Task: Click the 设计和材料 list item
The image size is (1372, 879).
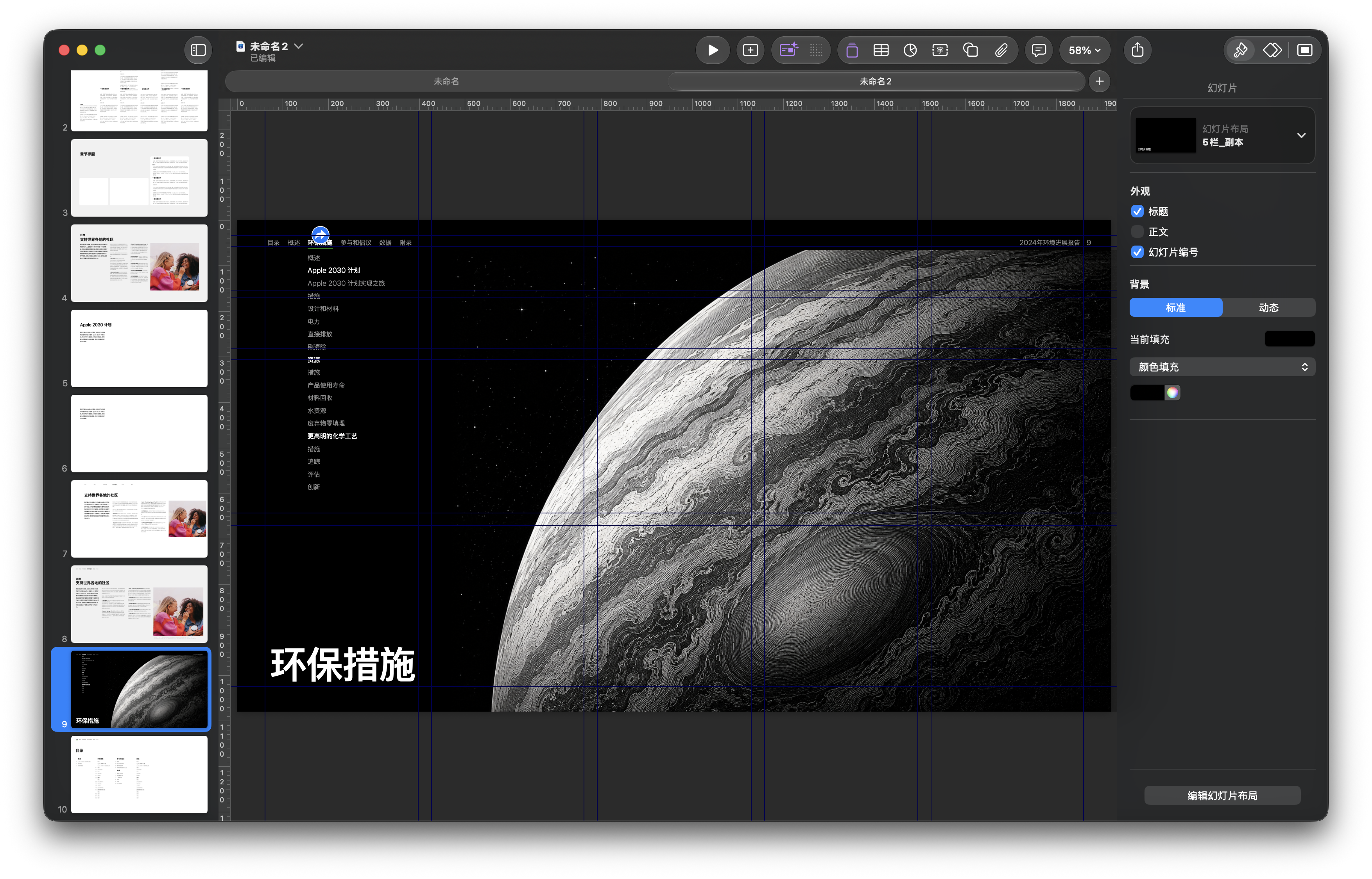Action: pos(323,309)
